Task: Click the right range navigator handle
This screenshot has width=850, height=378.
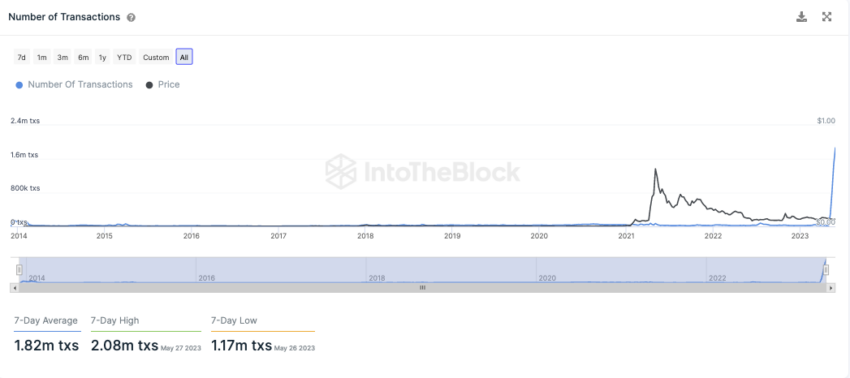Action: (x=826, y=270)
